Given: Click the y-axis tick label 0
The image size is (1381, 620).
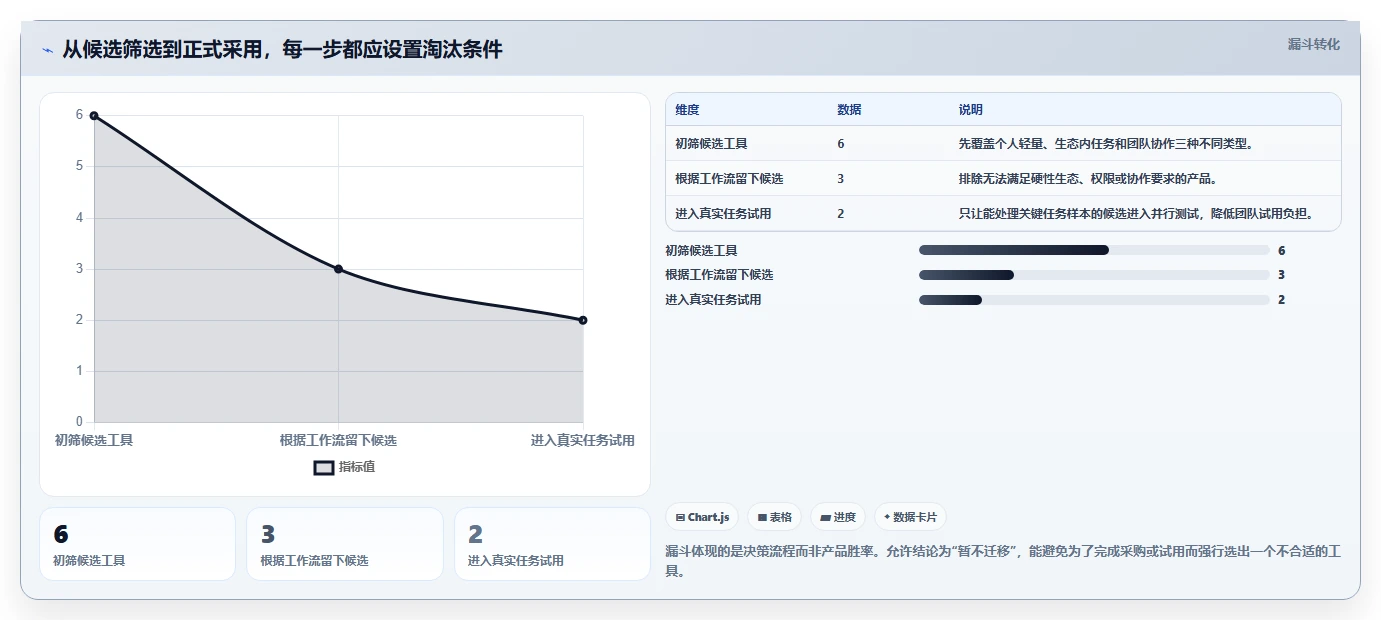Looking at the screenshot, I should coord(79,422).
